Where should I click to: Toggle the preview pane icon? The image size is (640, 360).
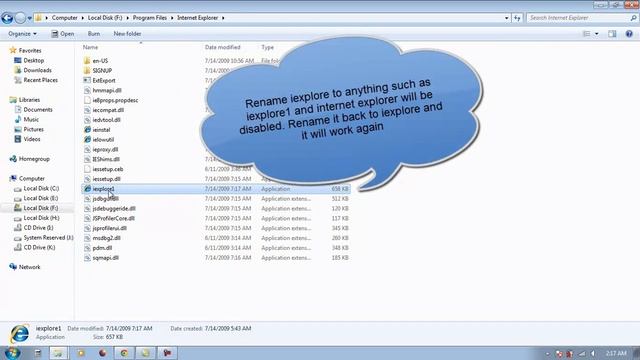pyautogui.click(x=612, y=34)
